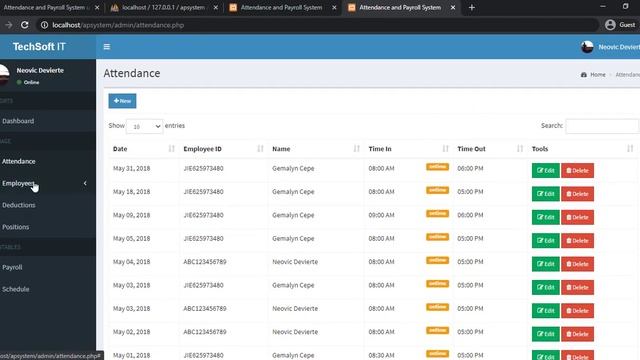The width and height of the screenshot is (640, 360).
Task: Click the ABC123456789 ID in May 04 row
Action: 204,262
